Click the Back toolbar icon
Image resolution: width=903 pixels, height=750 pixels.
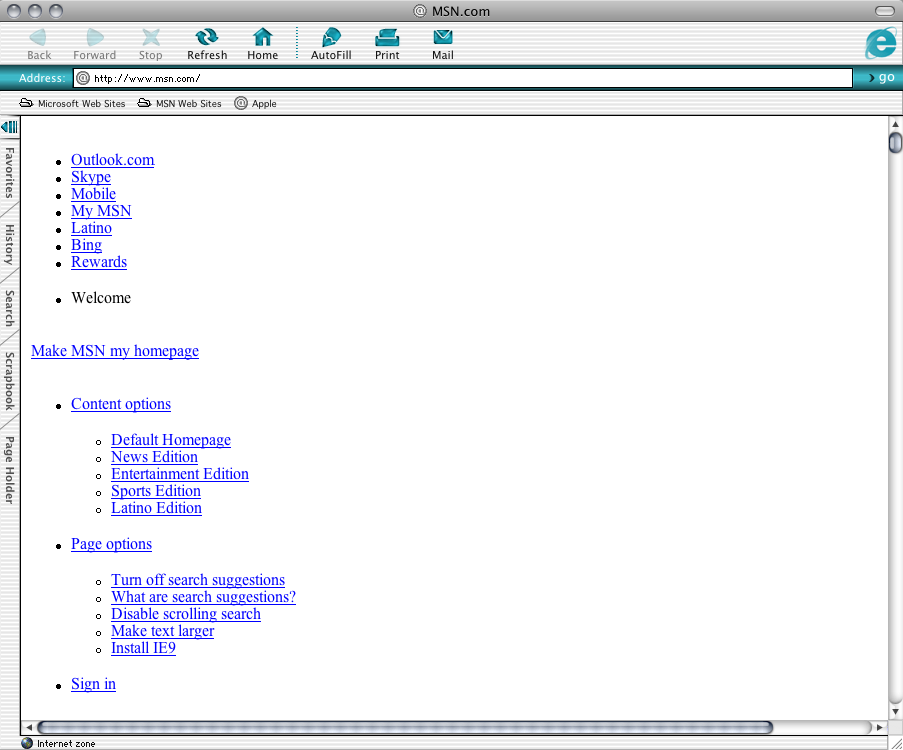coord(39,38)
